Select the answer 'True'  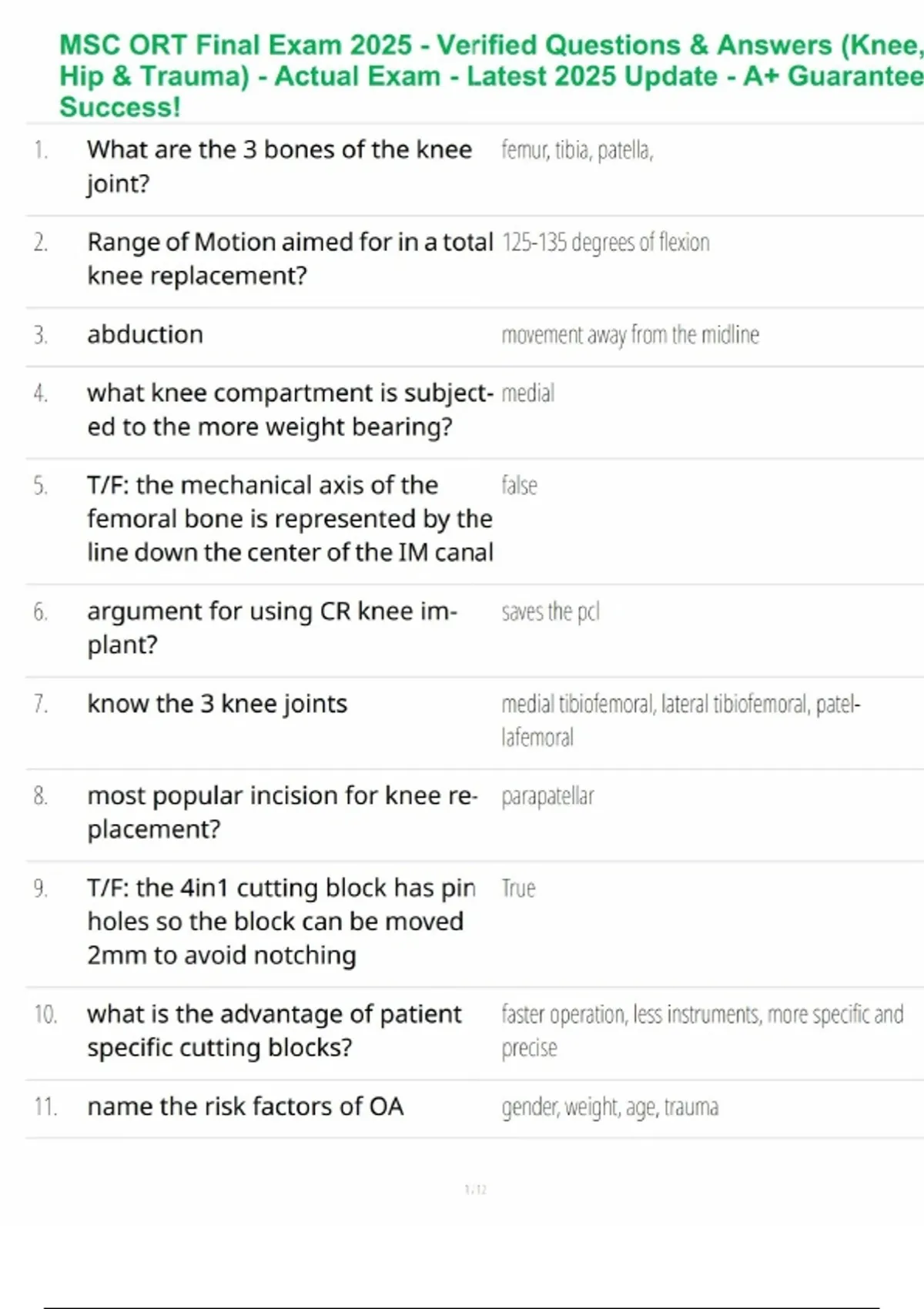518,889
